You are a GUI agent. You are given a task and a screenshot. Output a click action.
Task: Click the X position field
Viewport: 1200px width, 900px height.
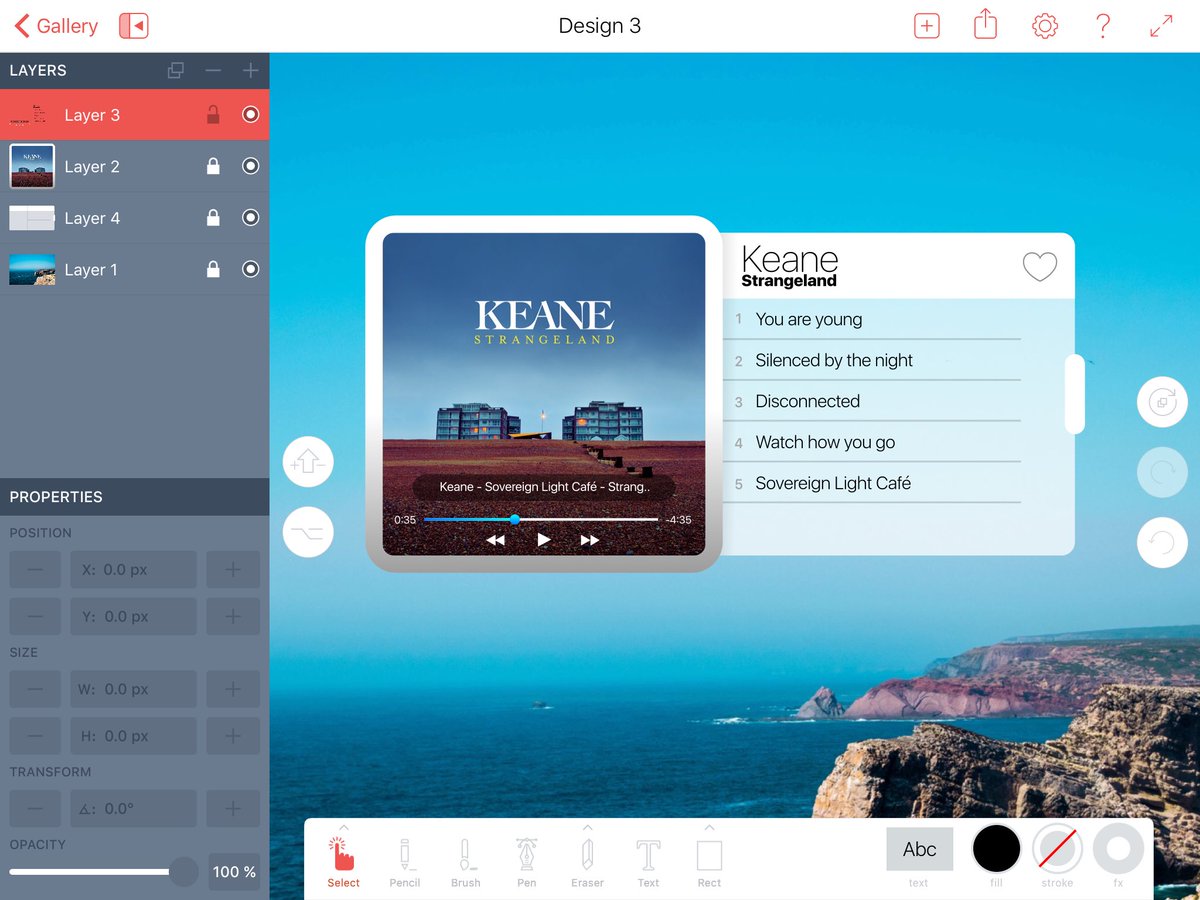pyautogui.click(x=133, y=569)
